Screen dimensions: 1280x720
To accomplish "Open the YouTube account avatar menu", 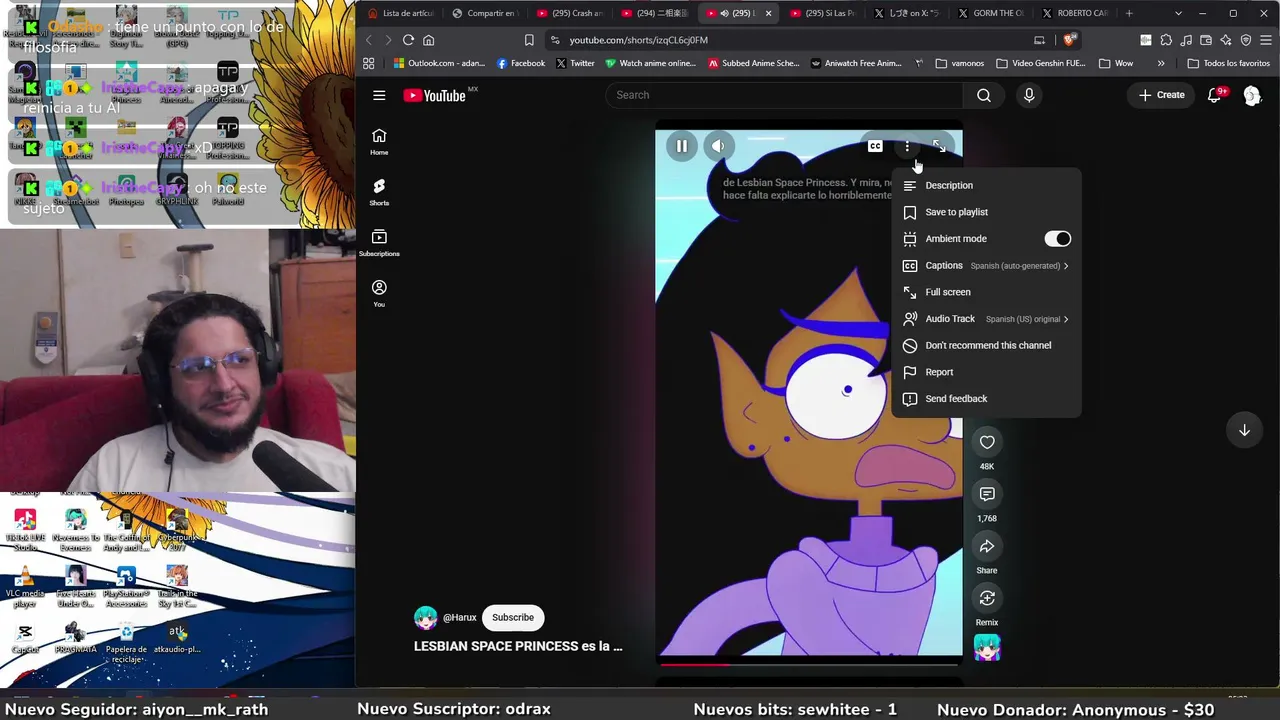I will point(1252,95).
